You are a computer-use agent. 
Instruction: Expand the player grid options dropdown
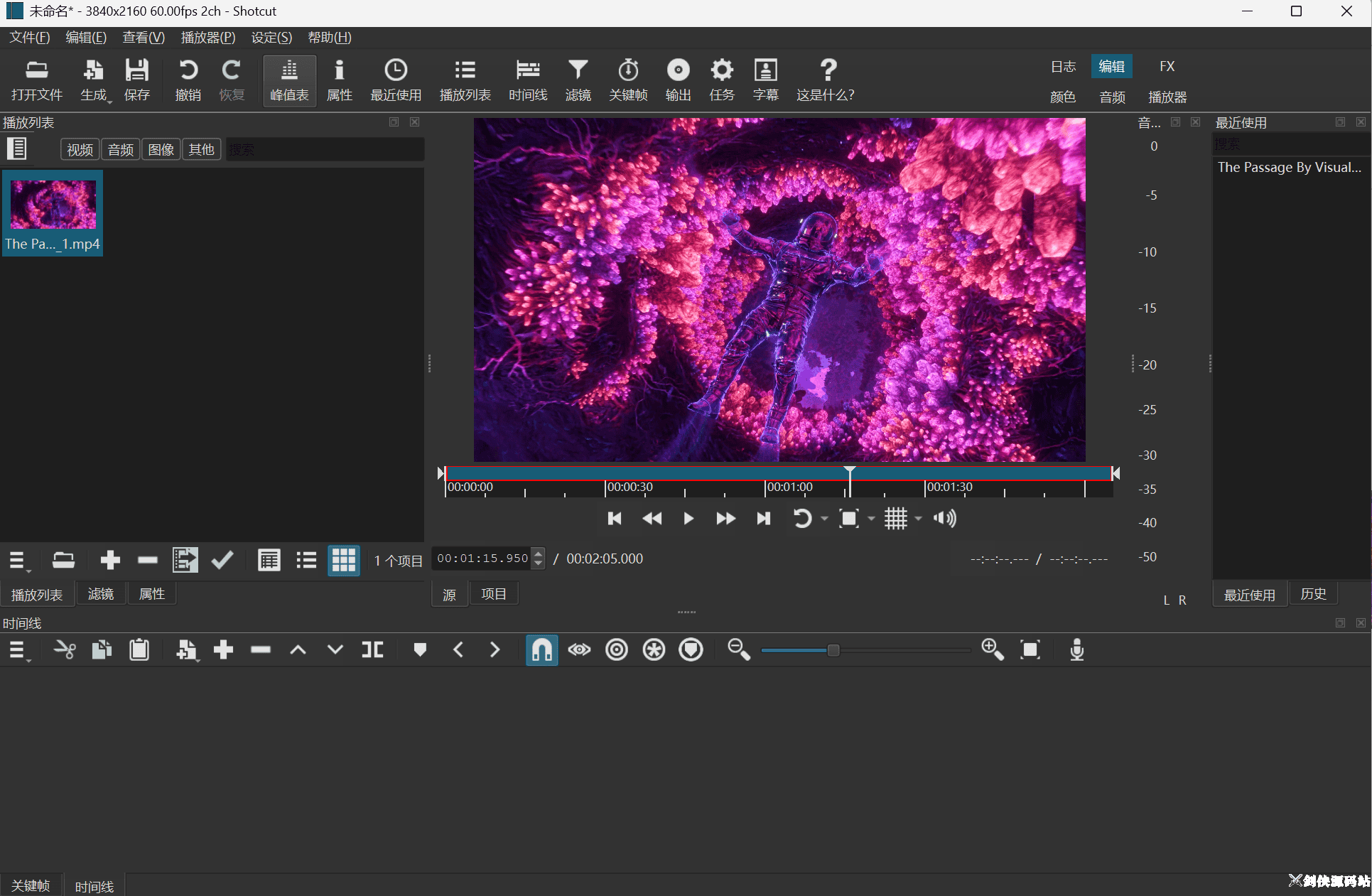click(918, 519)
